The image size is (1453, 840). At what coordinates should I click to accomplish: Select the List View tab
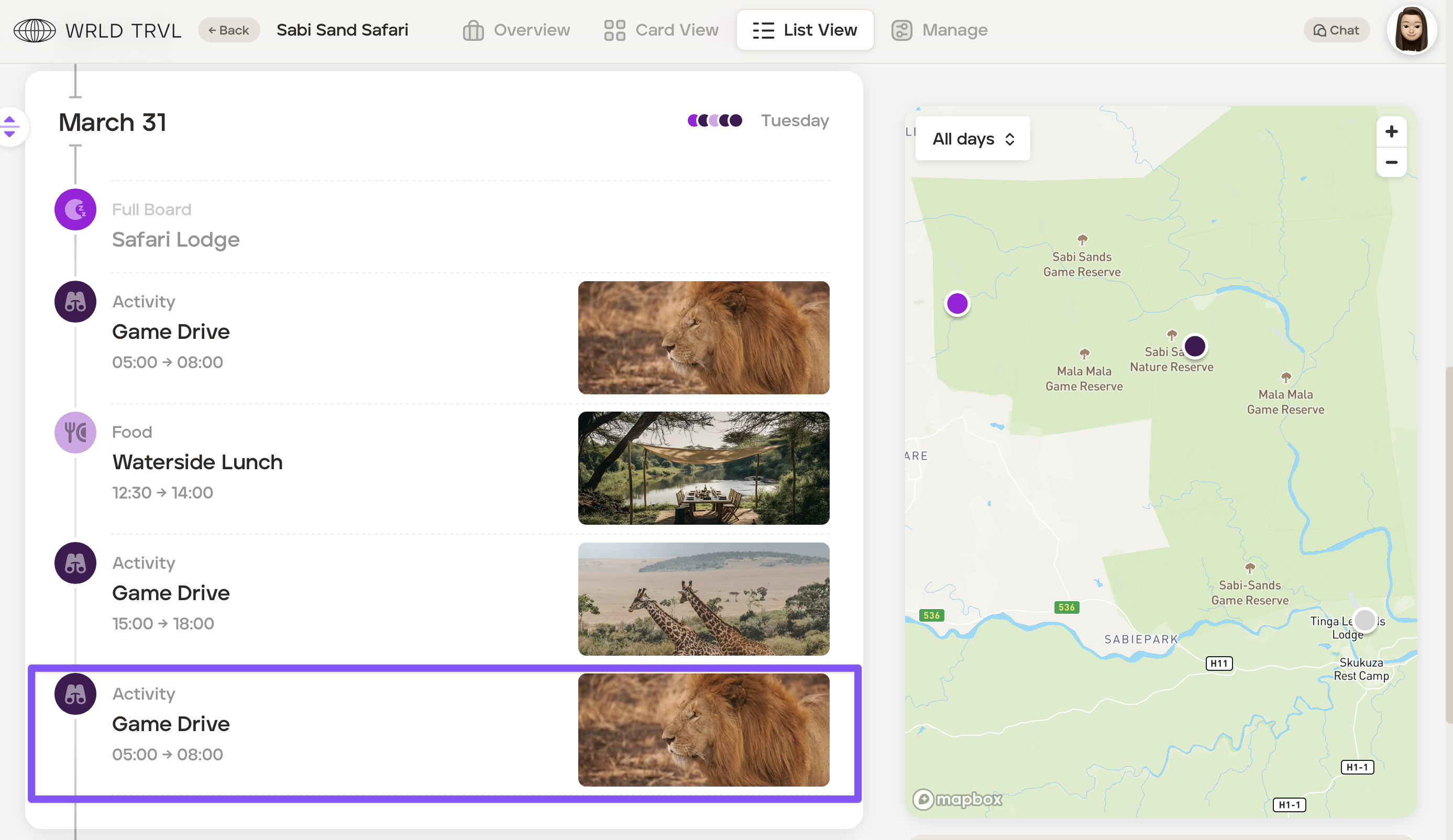[x=805, y=30]
